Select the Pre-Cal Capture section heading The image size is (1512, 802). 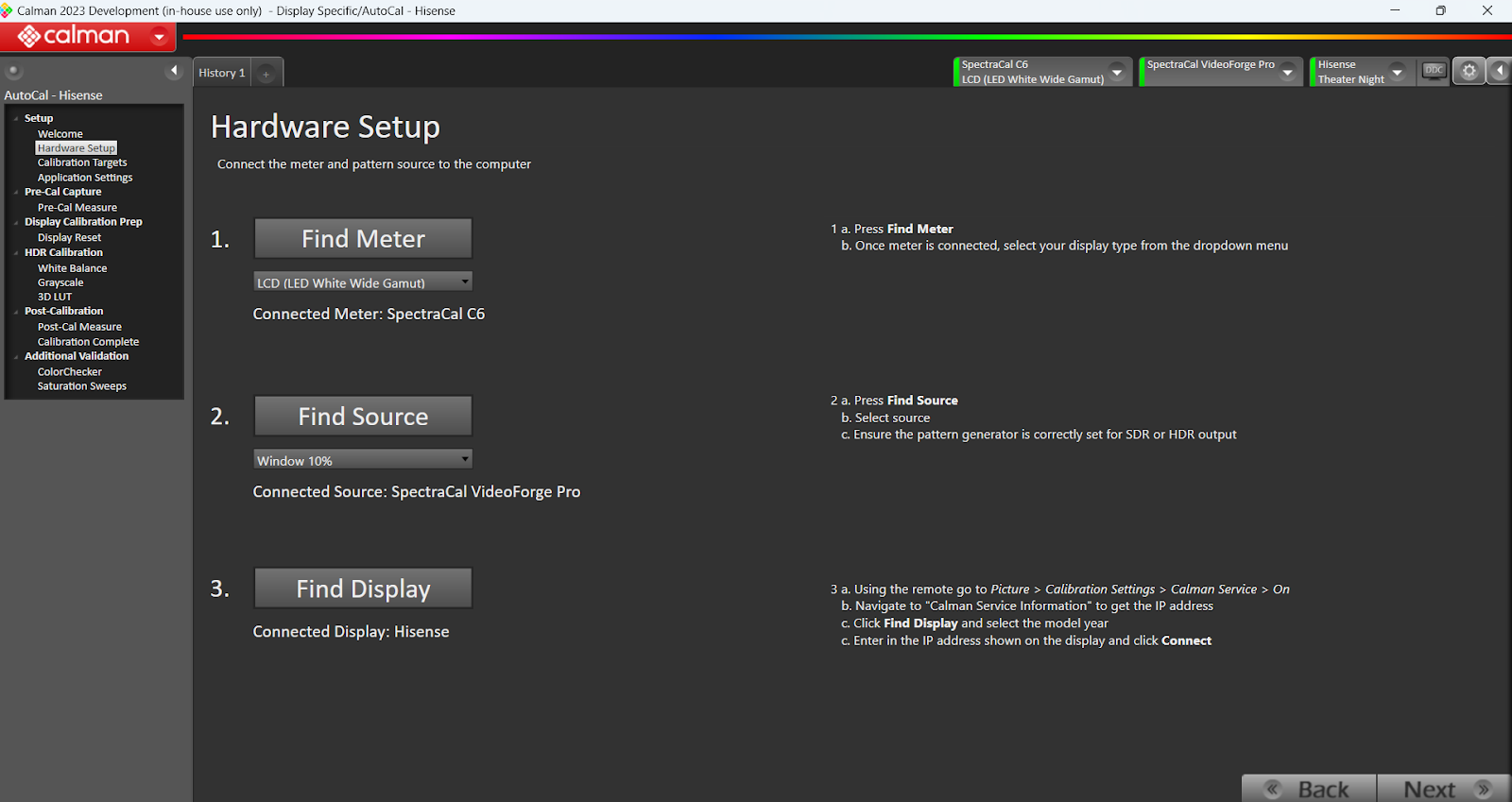pyautogui.click(x=63, y=192)
